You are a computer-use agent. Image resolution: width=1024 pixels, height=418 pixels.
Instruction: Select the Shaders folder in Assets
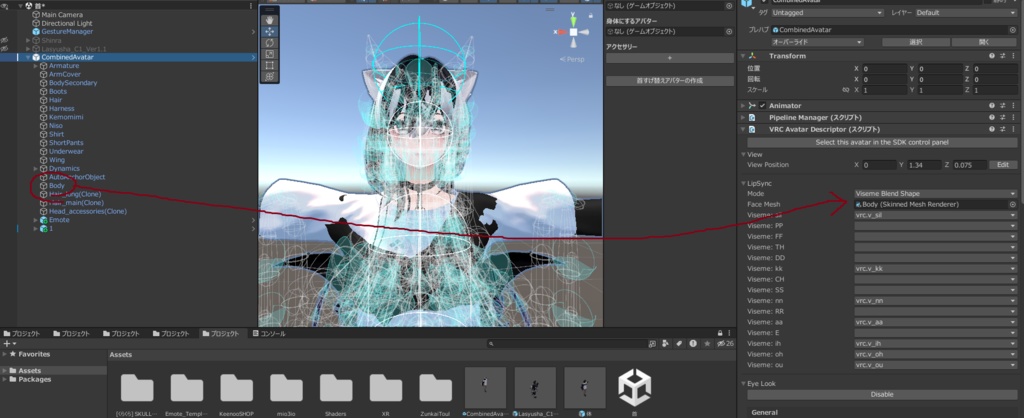336,393
